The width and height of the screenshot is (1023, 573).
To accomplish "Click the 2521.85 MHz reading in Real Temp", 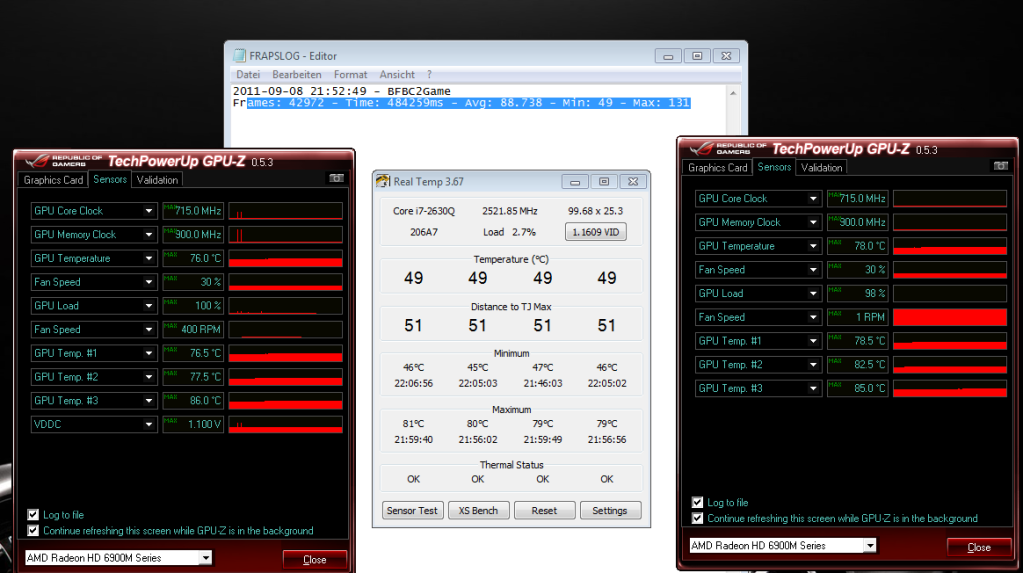I will [x=510, y=211].
